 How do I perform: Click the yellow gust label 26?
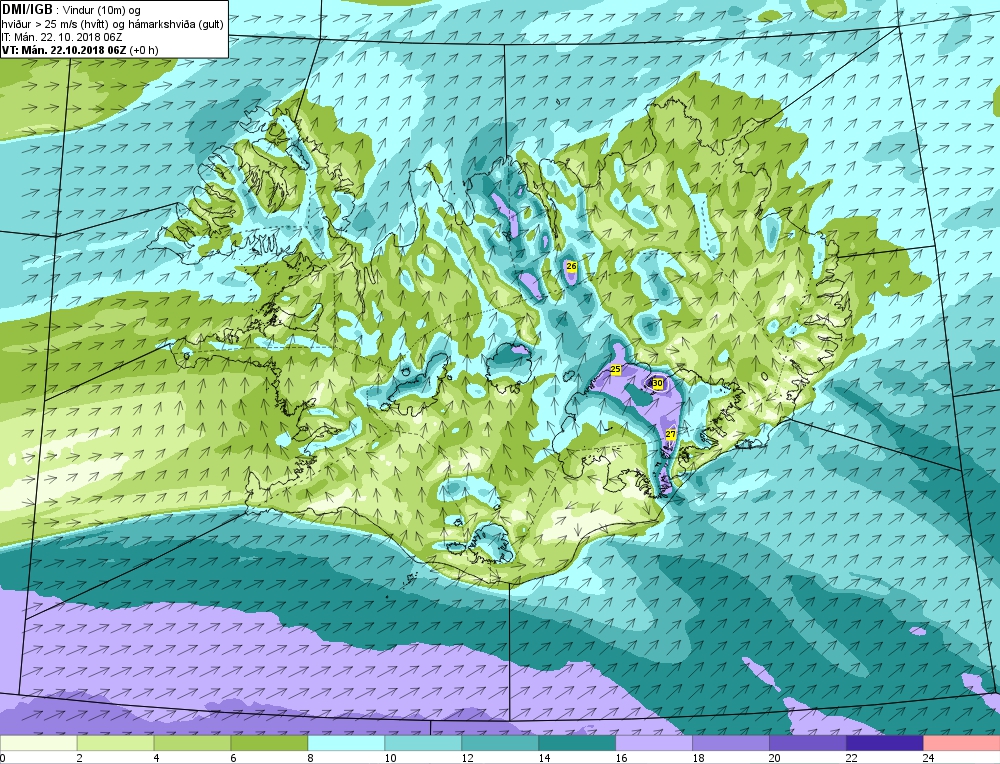click(x=571, y=266)
